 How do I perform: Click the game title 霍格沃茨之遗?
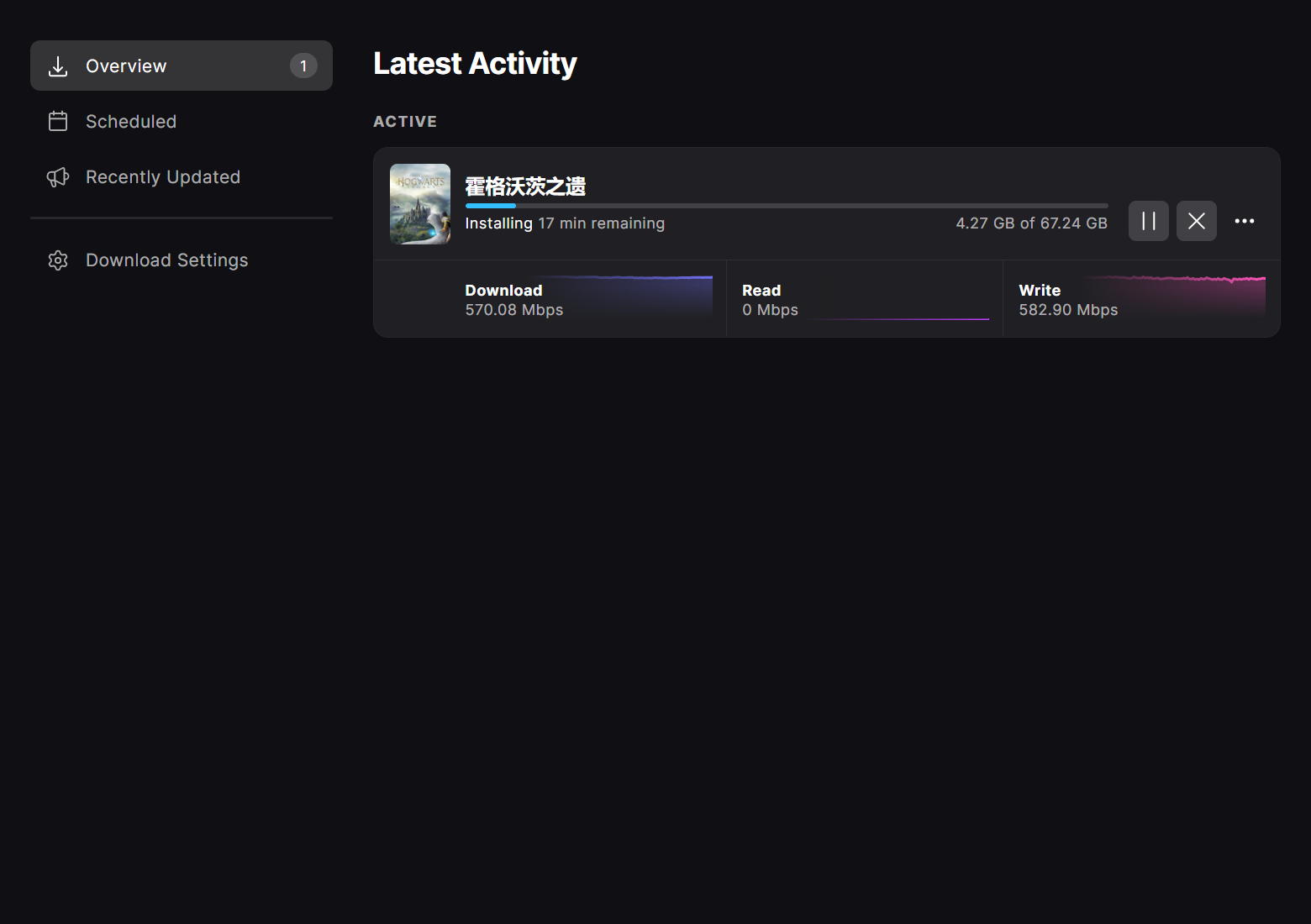tap(525, 186)
